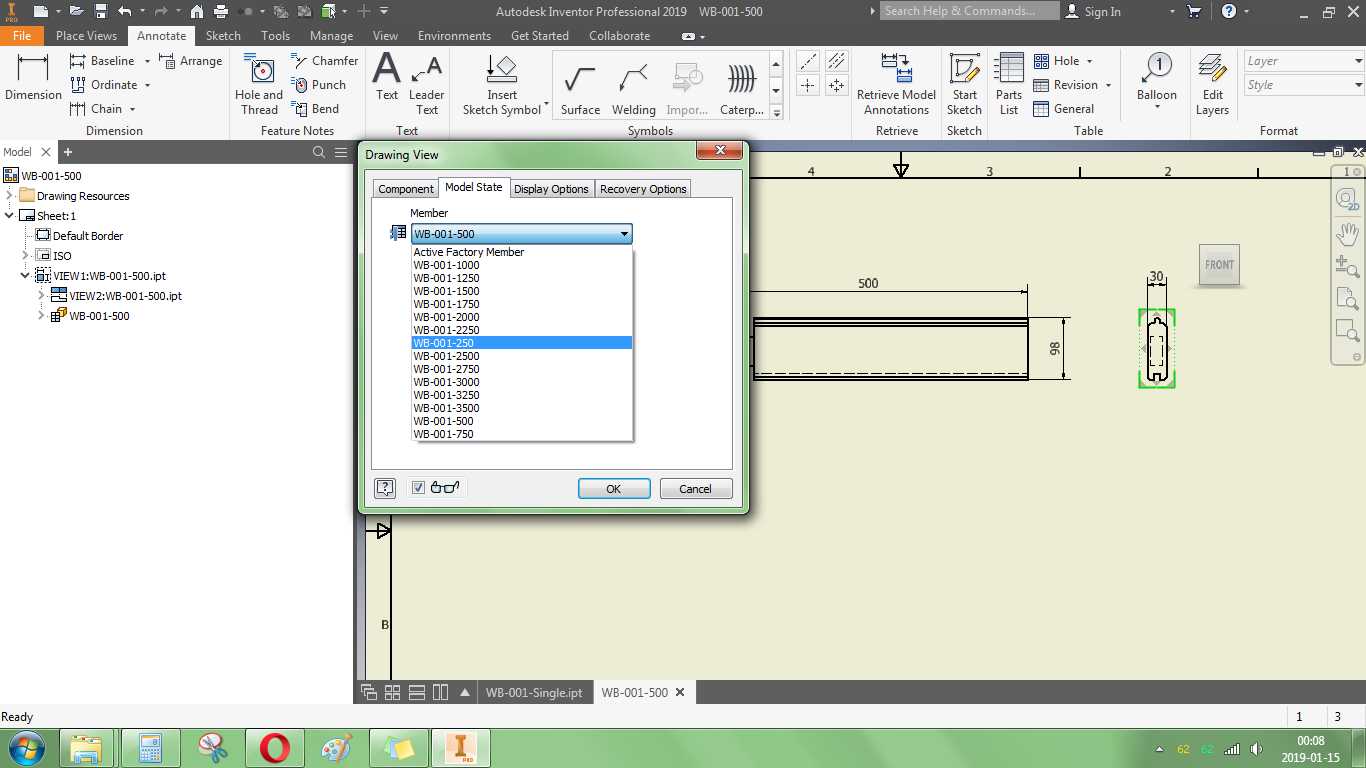Expand the symbols gallery more arrow
Screen dimensions: 1366x768
pos(776,113)
